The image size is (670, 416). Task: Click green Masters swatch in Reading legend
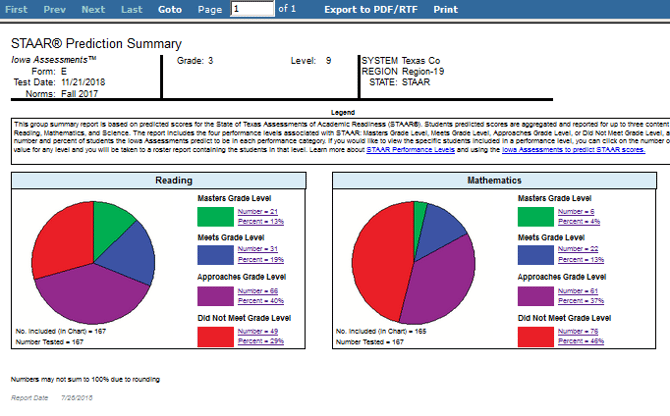click(x=215, y=217)
